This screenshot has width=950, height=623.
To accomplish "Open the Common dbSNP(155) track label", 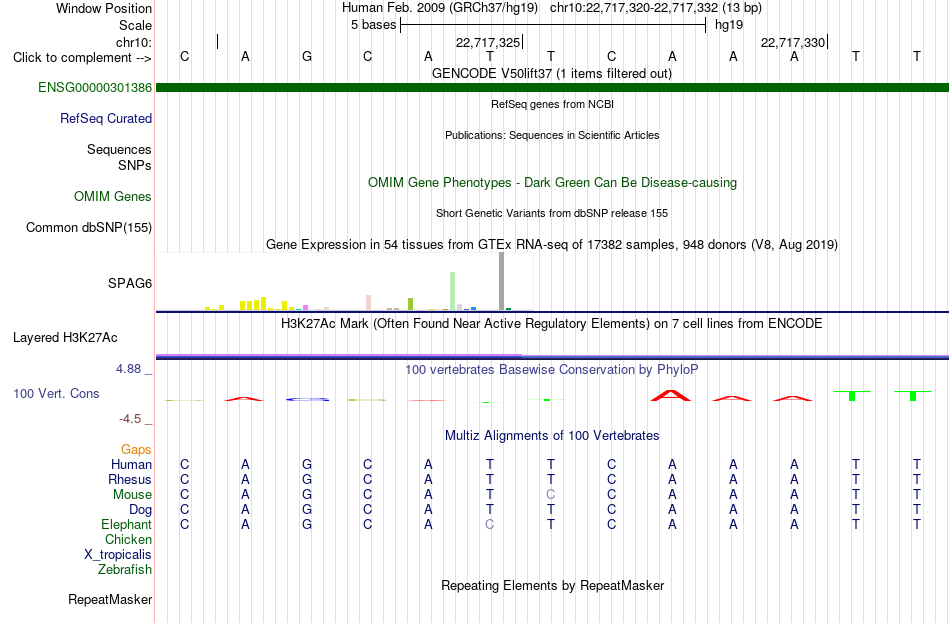I will pyautogui.click(x=88, y=227).
